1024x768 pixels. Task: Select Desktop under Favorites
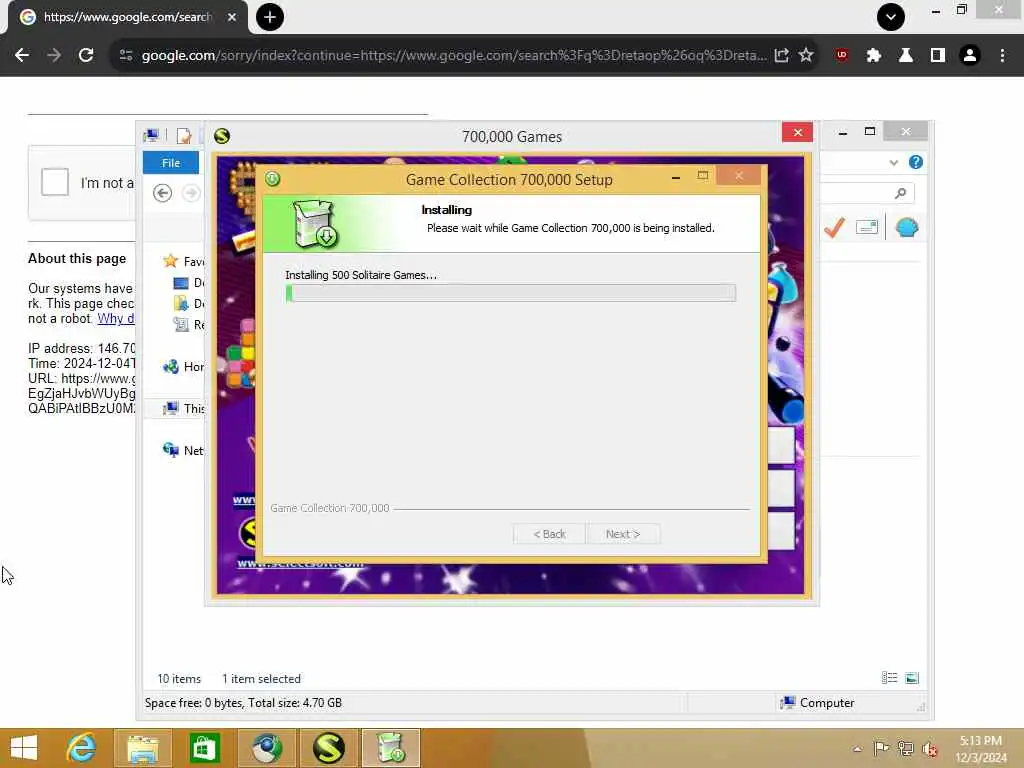coord(189,283)
